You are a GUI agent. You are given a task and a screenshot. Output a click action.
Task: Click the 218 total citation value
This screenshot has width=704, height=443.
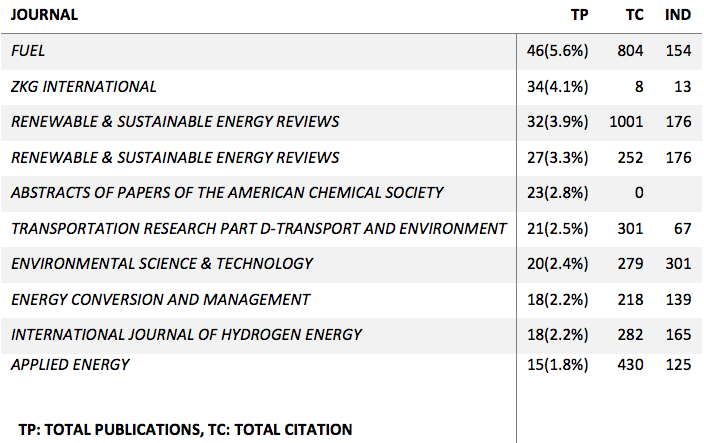click(630, 299)
